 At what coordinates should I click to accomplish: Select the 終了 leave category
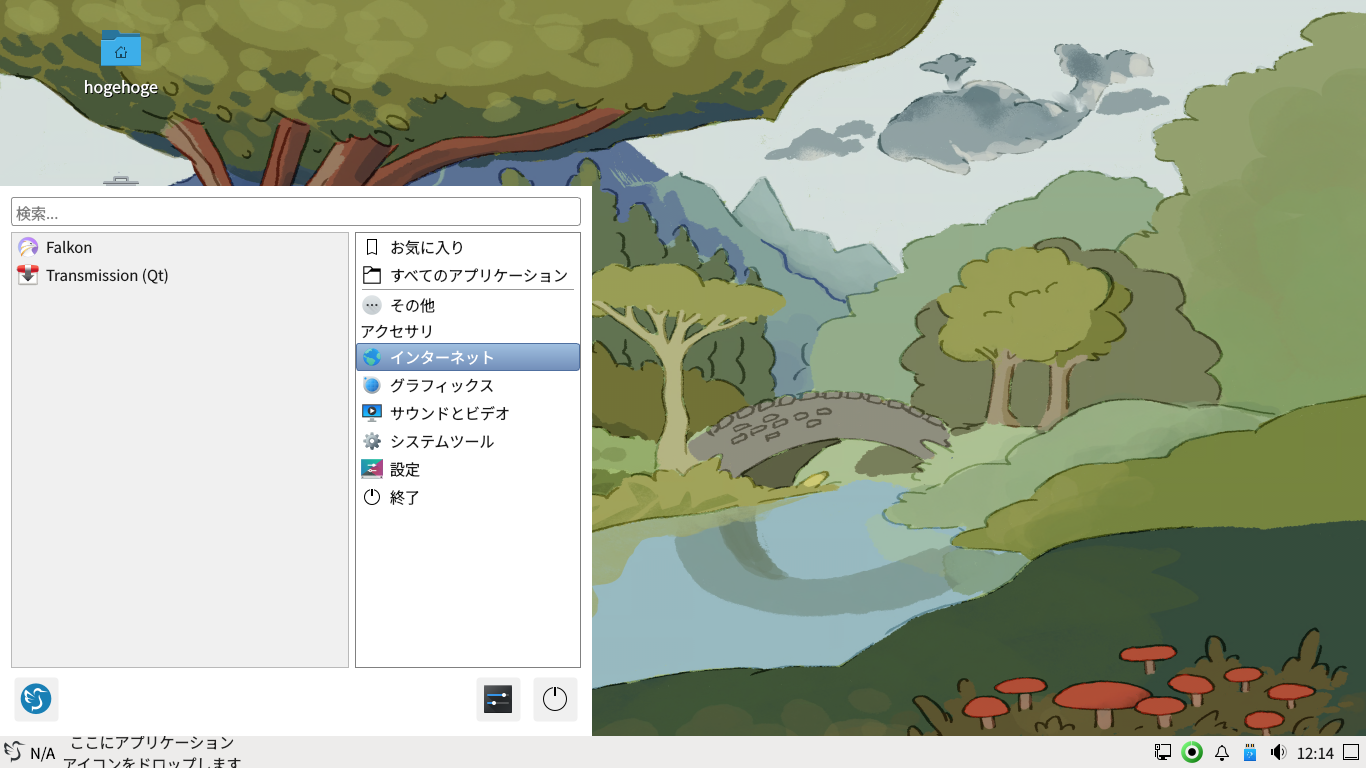click(468, 497)
